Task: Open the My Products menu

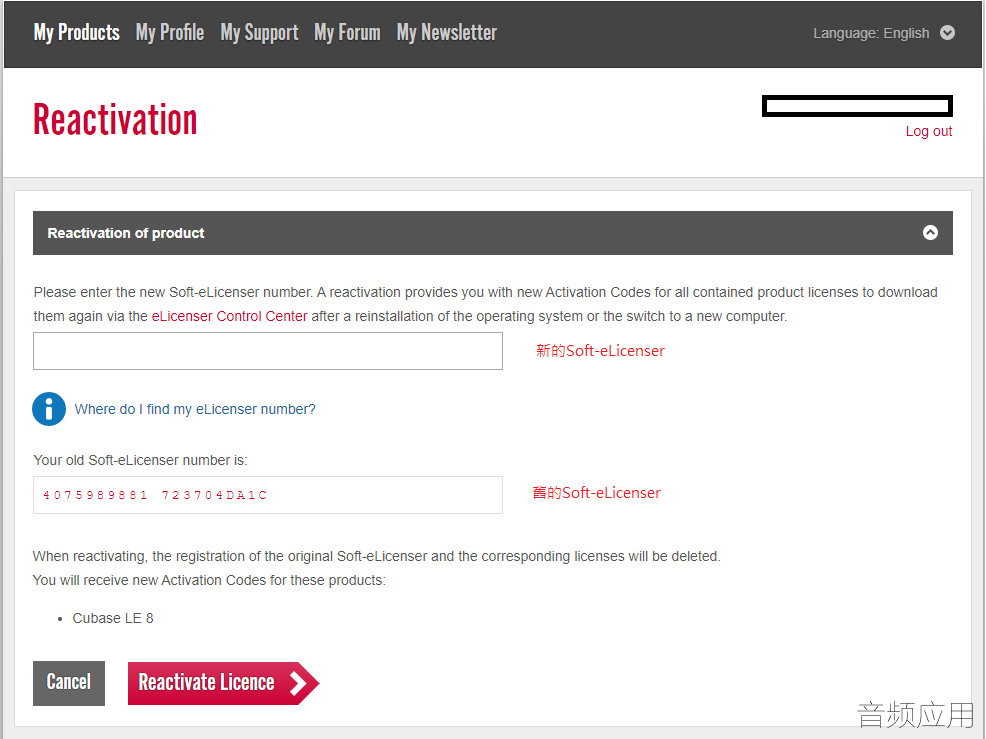Action: pyautogui.click(x=77, y=33)
